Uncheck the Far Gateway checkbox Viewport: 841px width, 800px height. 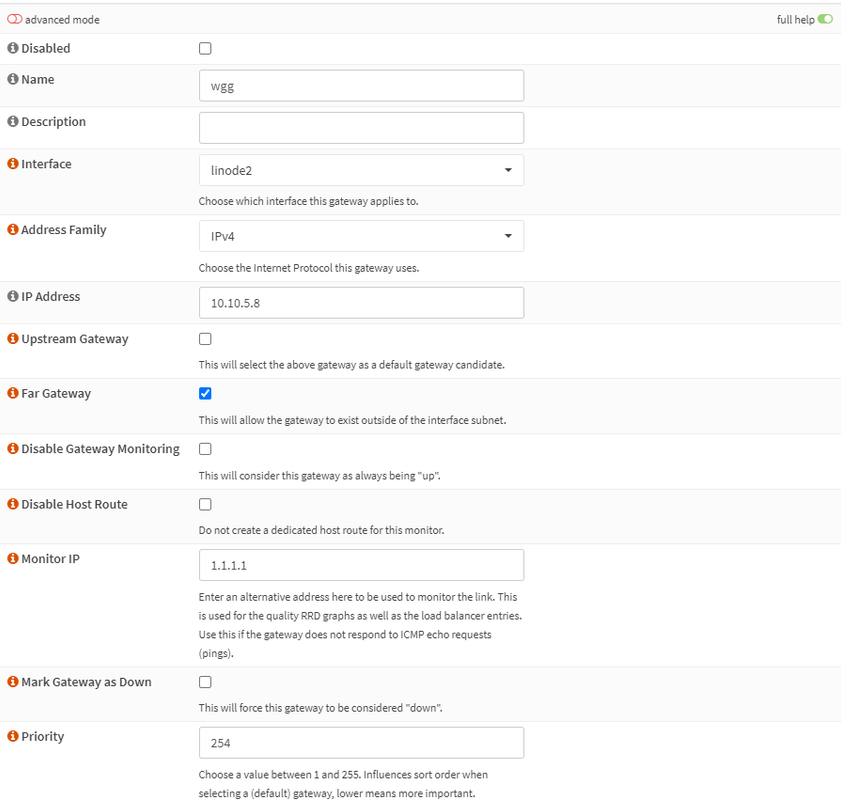tap(205, 394)
